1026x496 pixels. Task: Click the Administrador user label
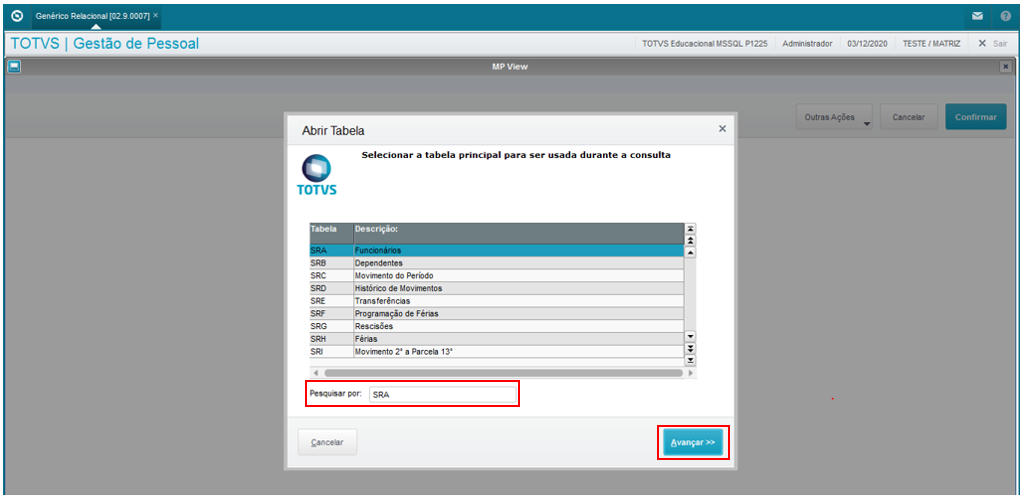click(807, 44)
